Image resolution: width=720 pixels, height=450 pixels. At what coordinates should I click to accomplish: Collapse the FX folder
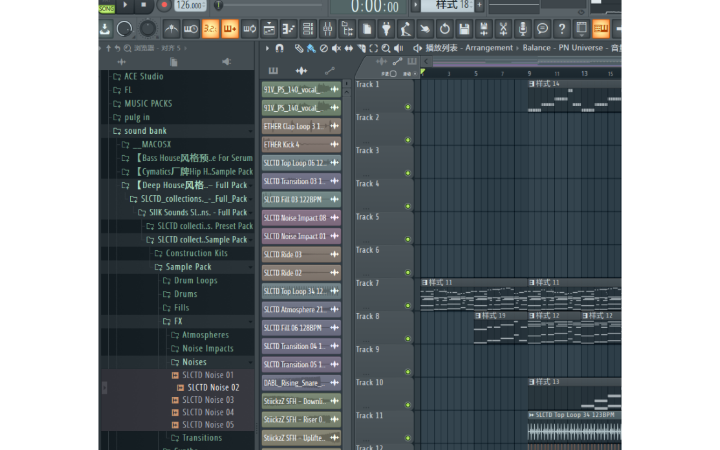(167, 321)
